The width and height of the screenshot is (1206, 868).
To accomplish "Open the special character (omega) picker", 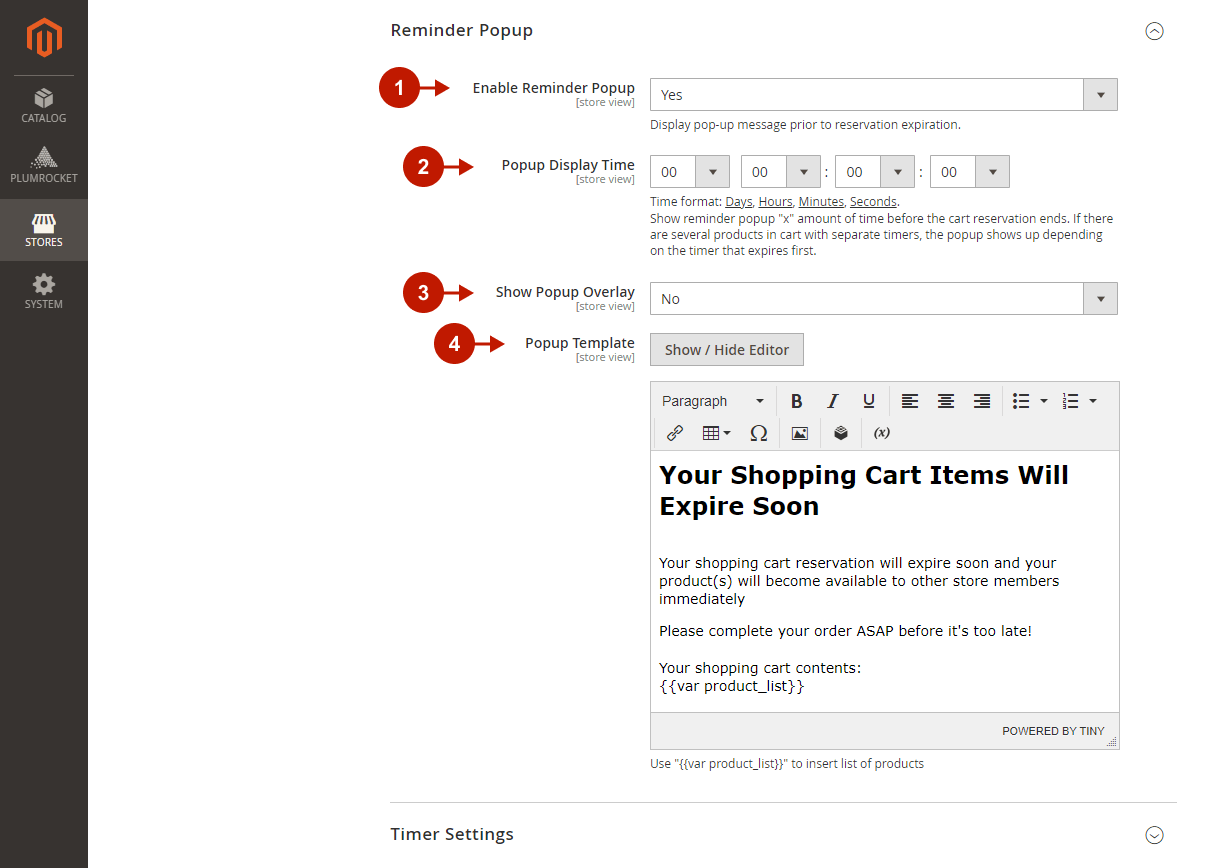I will coord(758,433).
